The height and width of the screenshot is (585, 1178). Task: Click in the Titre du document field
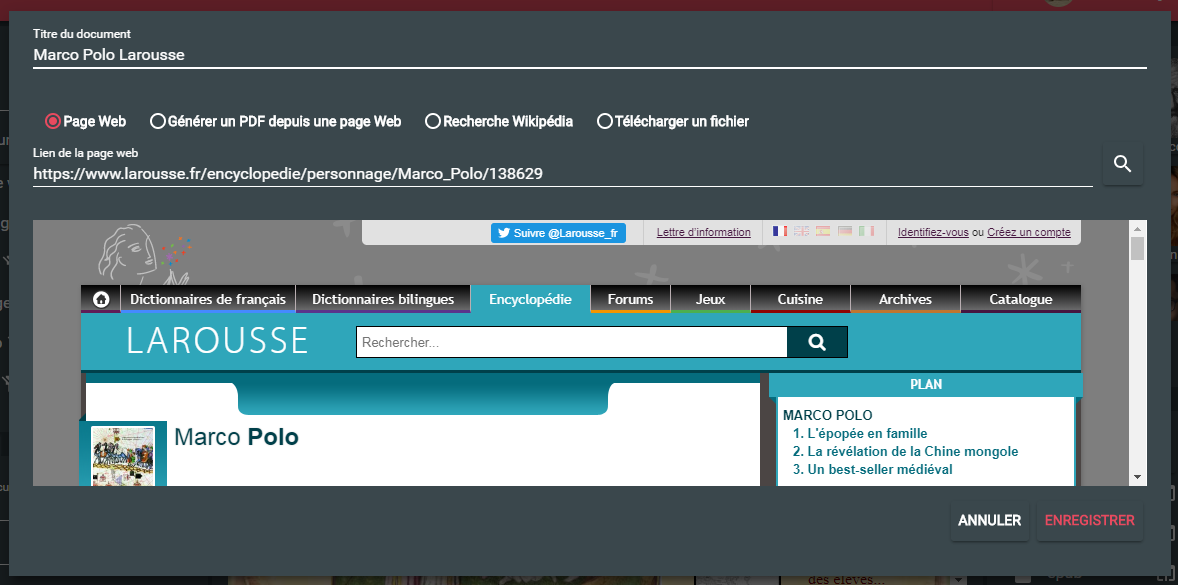589,56
